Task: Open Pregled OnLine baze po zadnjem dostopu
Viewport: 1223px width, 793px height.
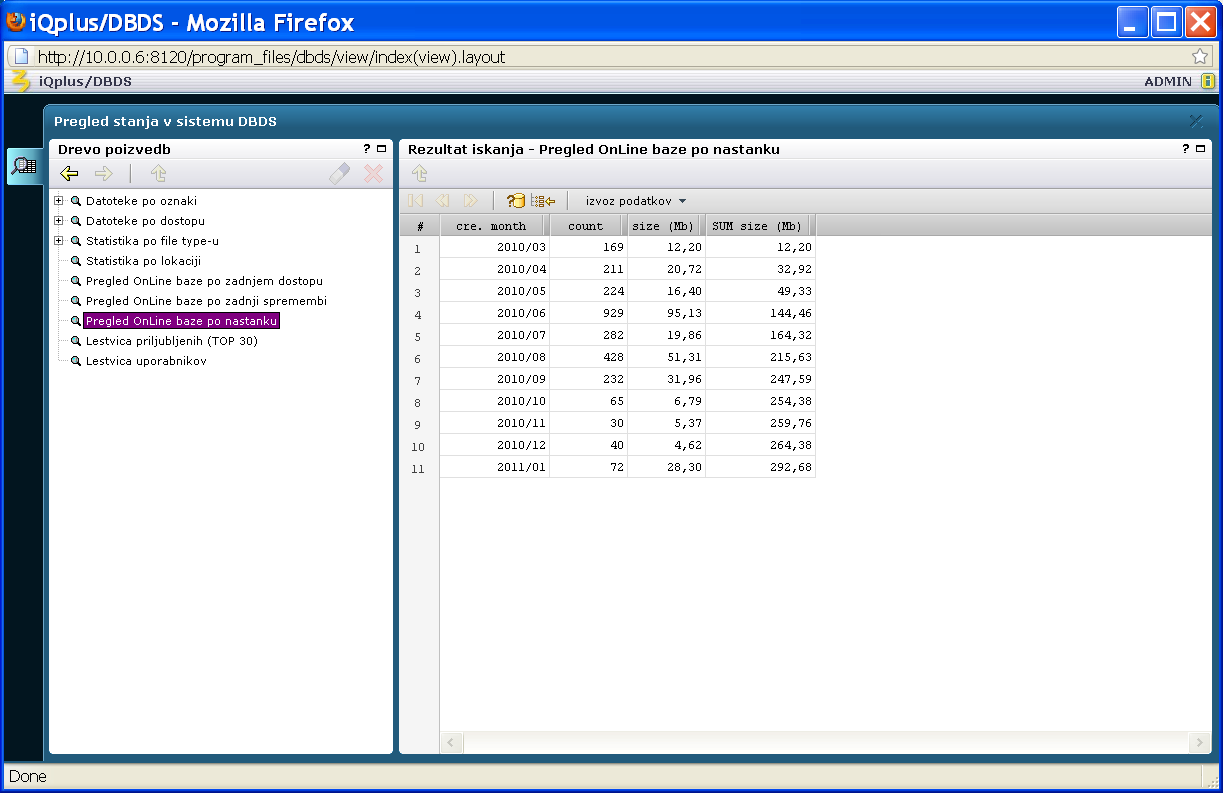Action: pyautogui.click(x=204, y=281)
